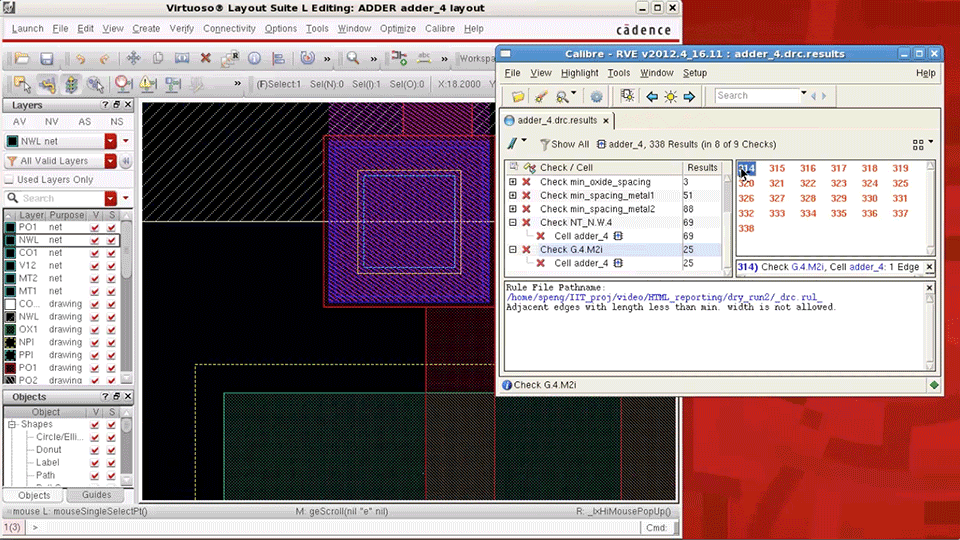This screenshot has height=540, width=960.
Task: Click the selection mode cursor icon
Action: (22, 84)
